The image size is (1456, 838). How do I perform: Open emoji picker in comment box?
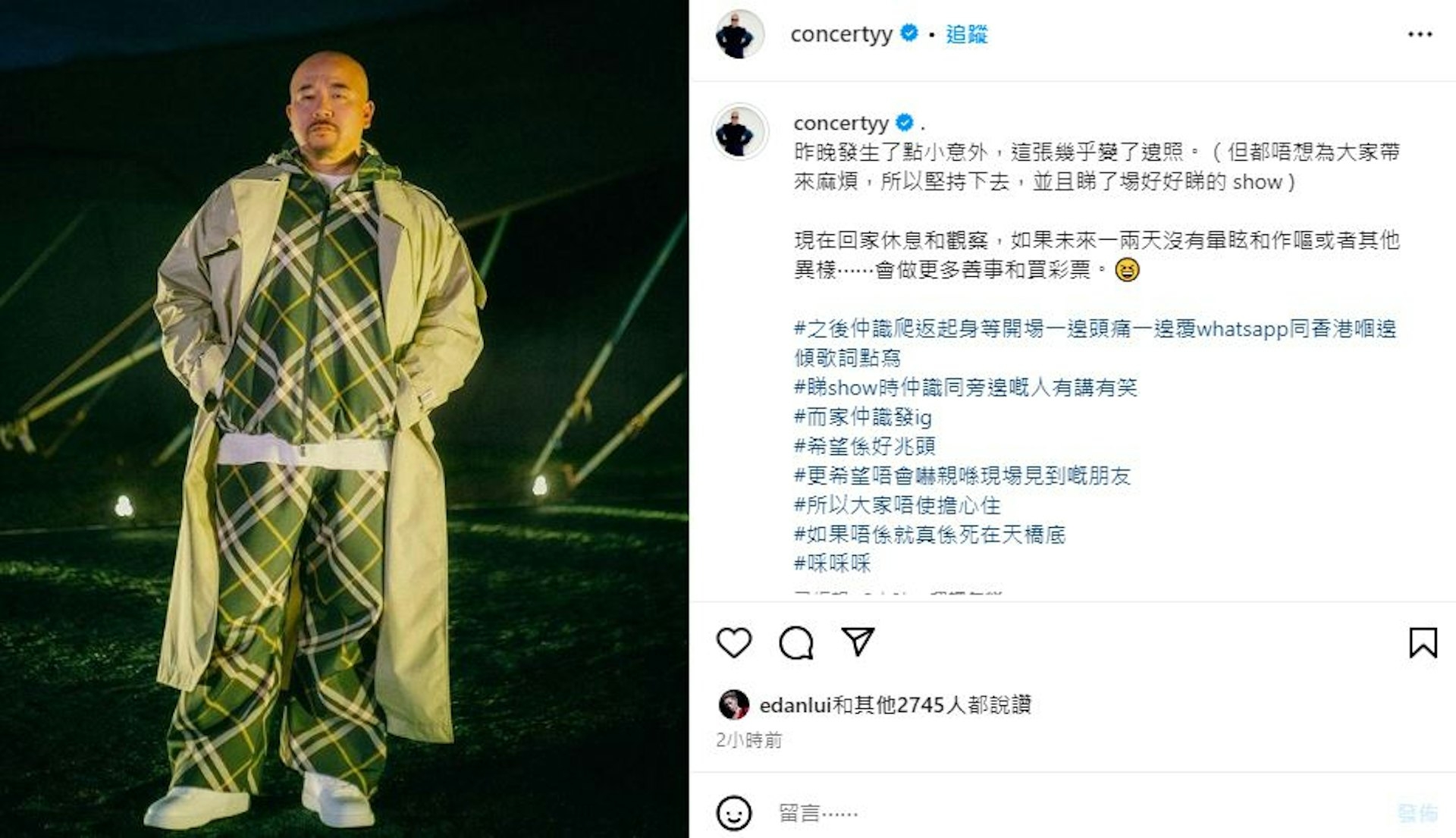(733, 813)
